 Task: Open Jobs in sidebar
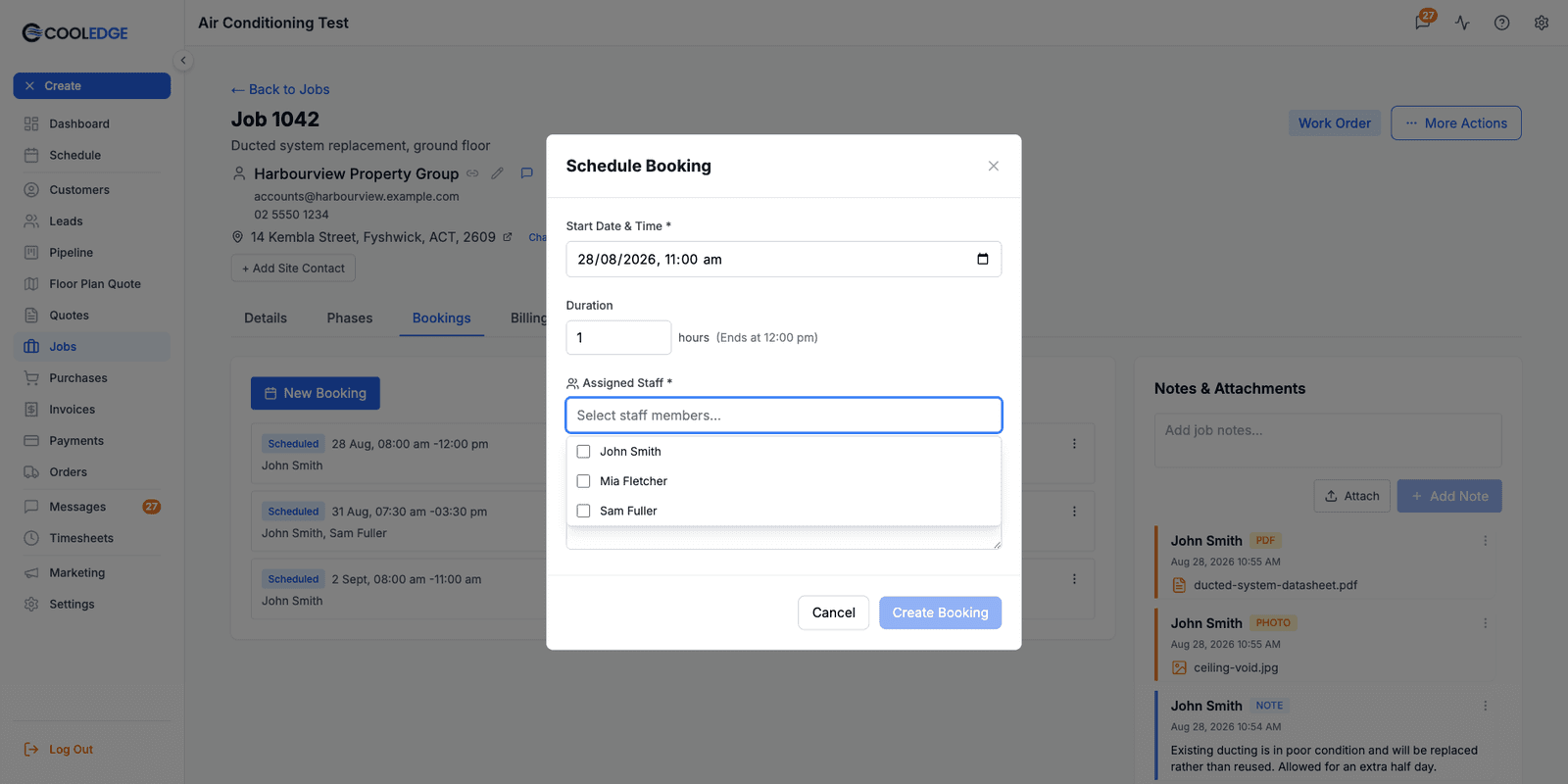(92, 347)
